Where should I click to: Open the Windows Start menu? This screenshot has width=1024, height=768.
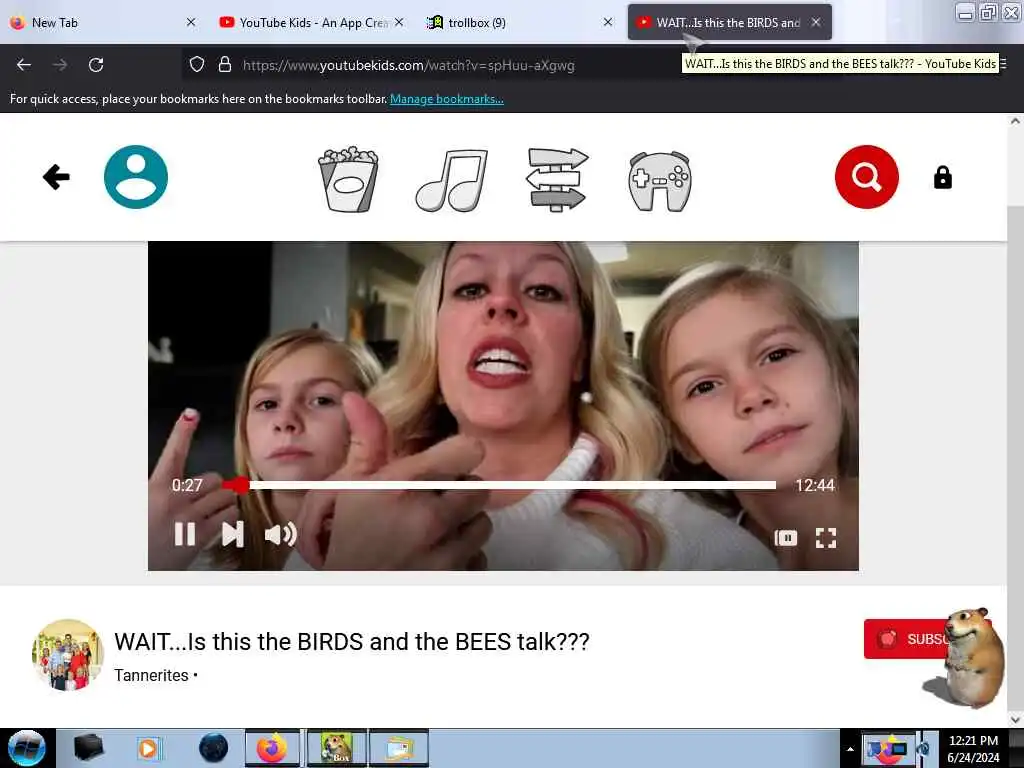[x=27, y=748]
